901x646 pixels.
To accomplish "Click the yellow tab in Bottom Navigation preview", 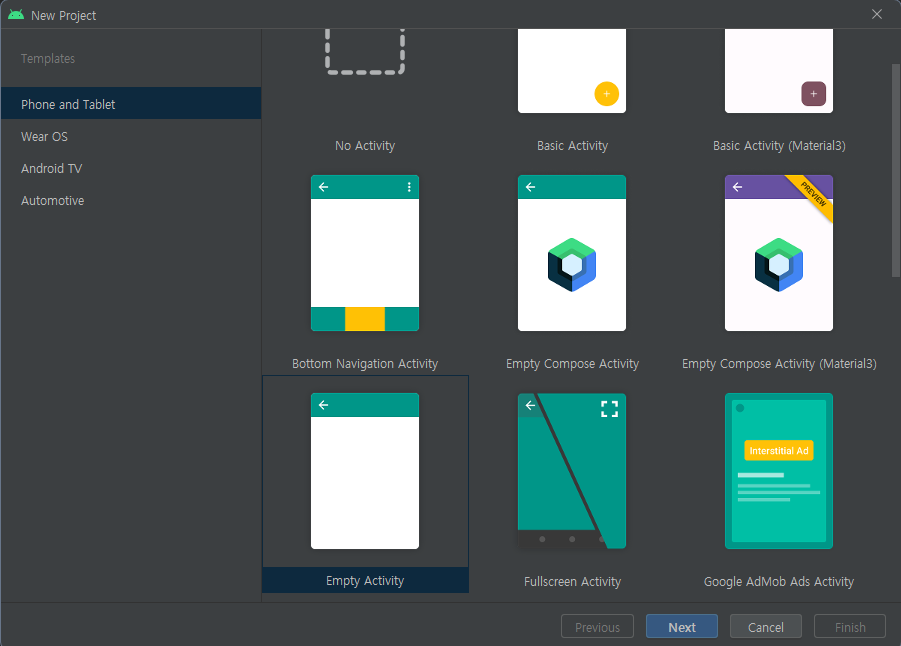I will click(365, 319).
